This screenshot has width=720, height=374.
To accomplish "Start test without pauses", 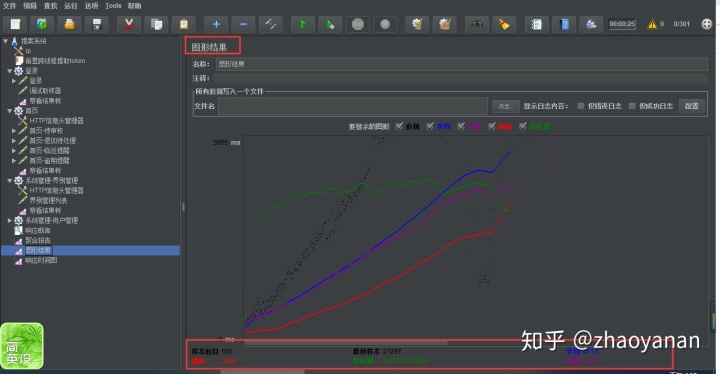I will click(330, 24).
